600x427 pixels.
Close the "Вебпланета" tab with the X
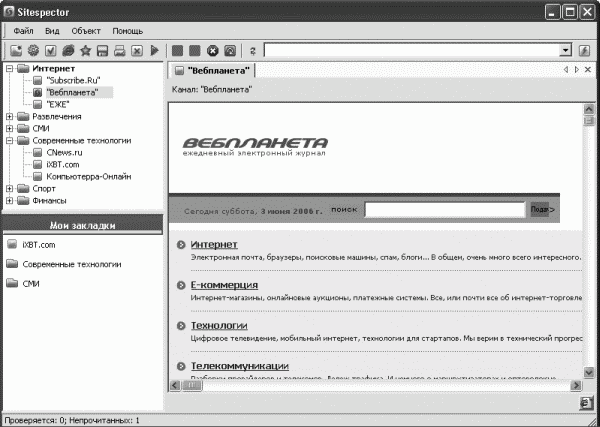588,70
